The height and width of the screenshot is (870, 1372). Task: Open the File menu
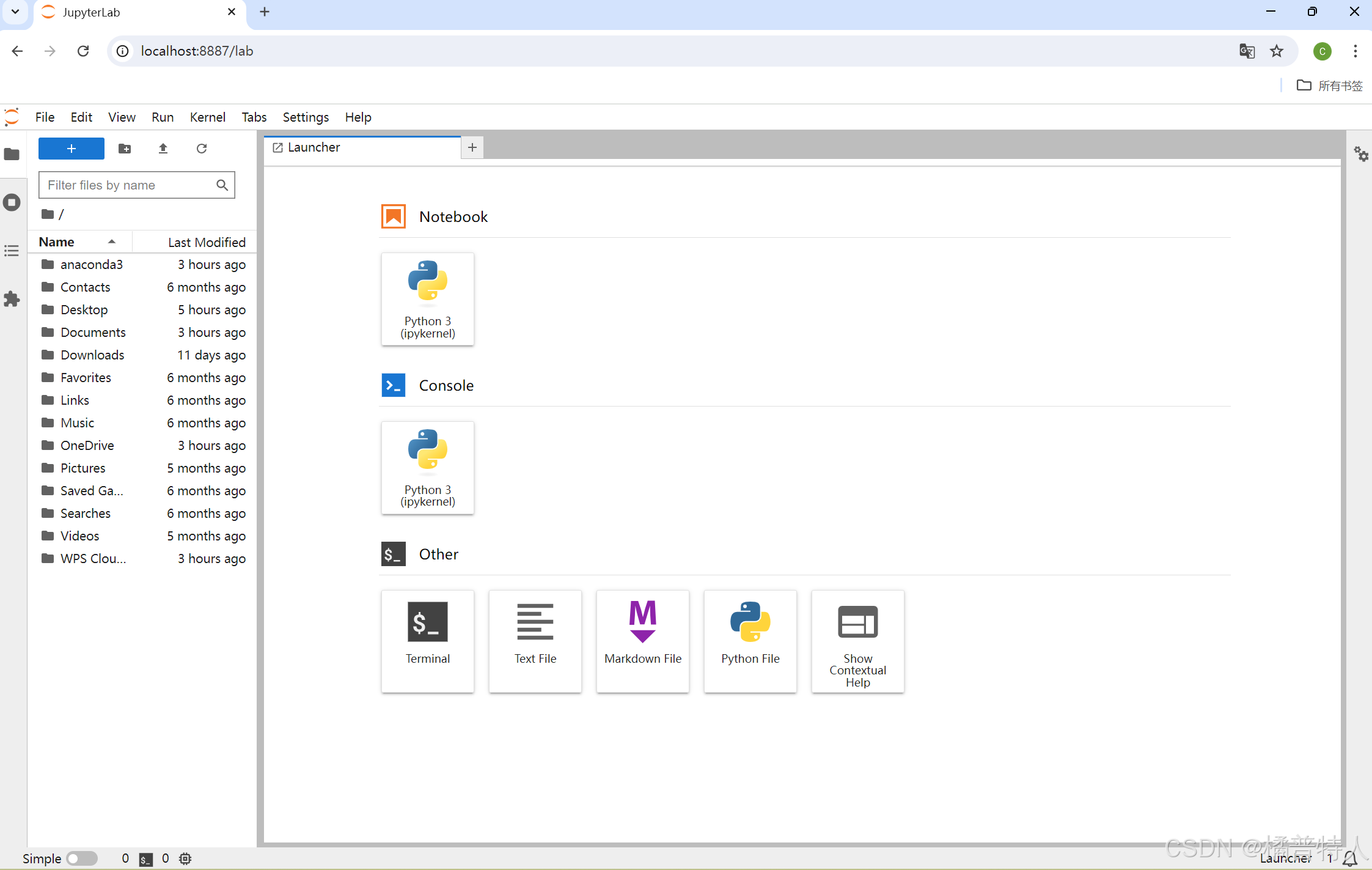point(45,117)
